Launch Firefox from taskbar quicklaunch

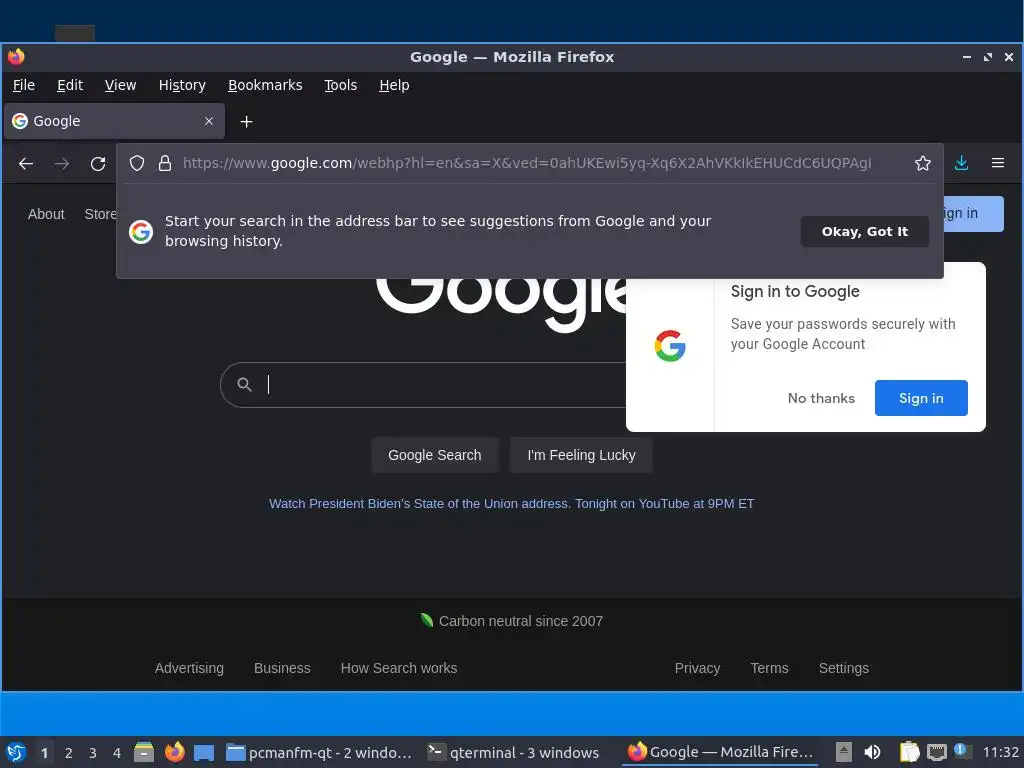174,752
